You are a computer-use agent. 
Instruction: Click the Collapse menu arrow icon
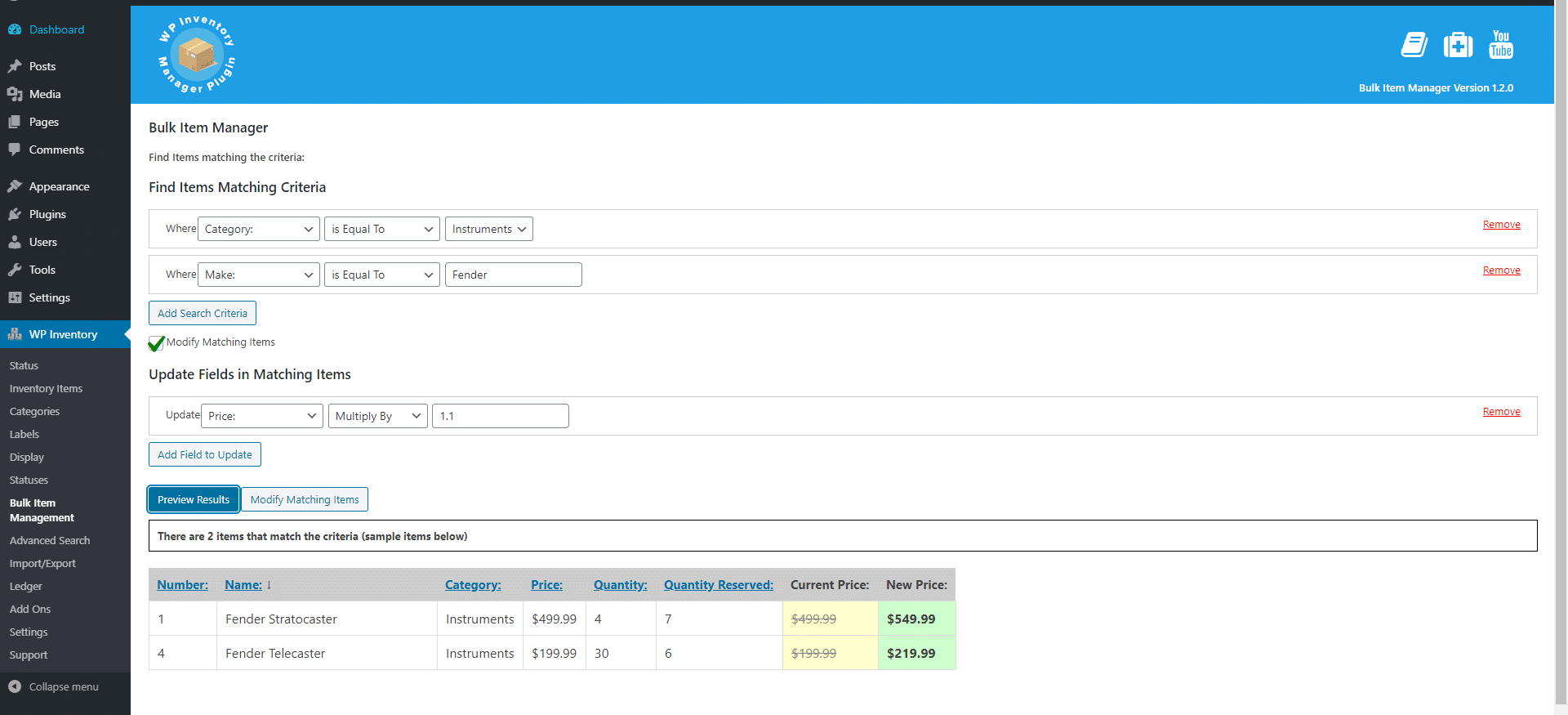click(15, 686)
